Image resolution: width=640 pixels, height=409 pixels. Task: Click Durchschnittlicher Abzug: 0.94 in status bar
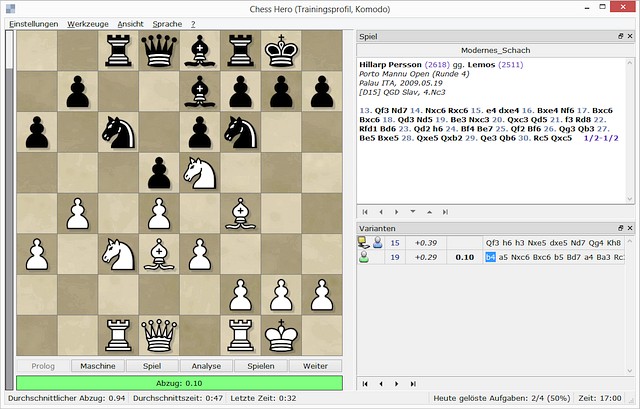65,398
